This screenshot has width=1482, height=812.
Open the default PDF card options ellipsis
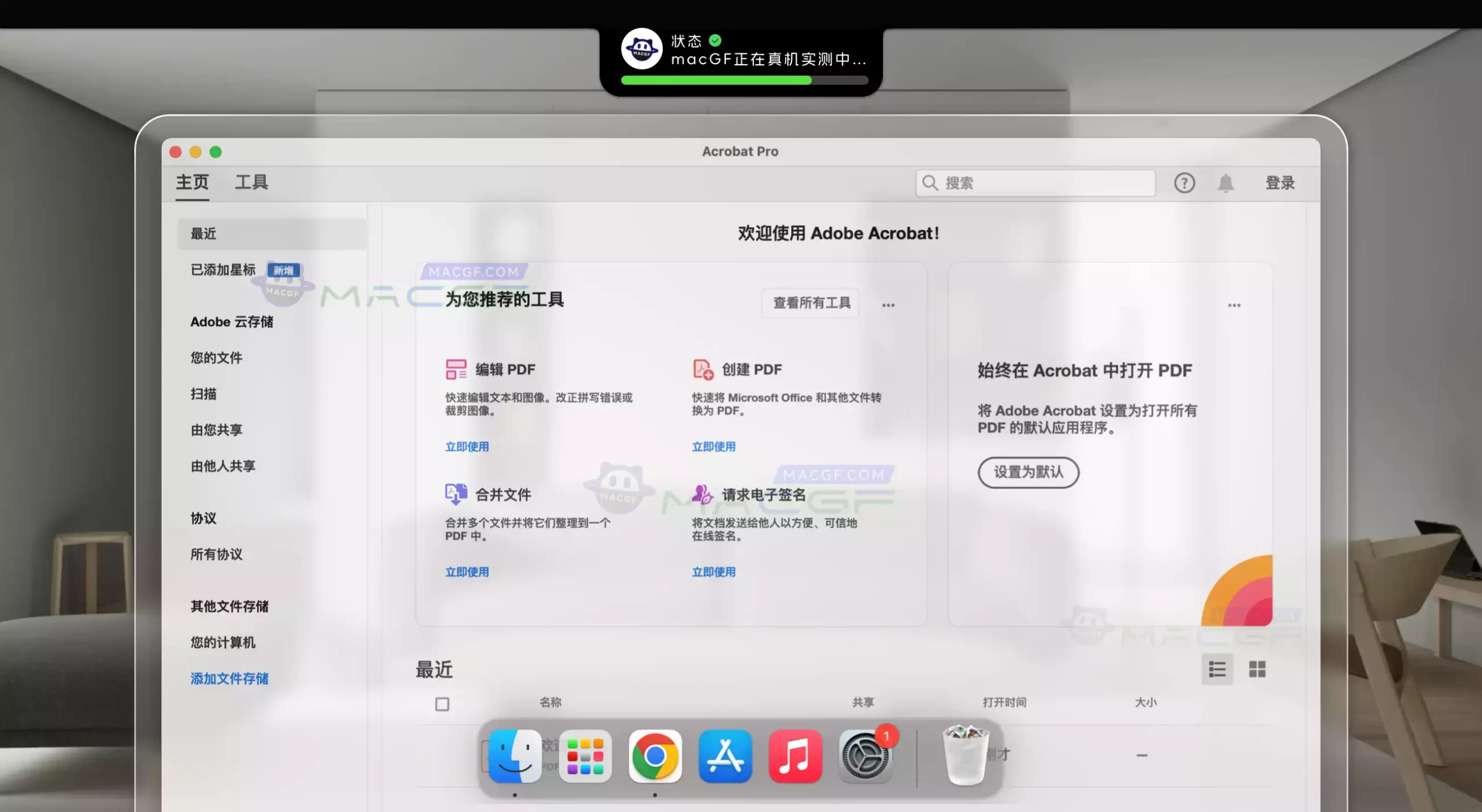coord(1234,305)
